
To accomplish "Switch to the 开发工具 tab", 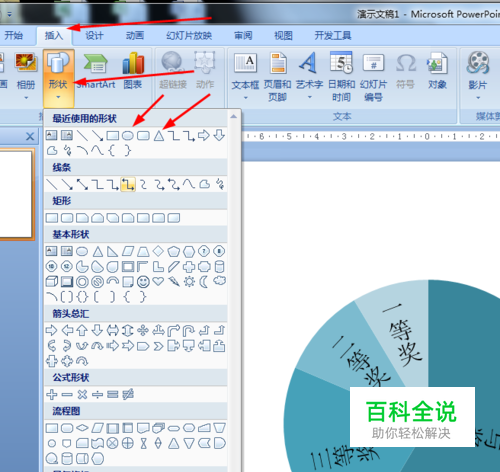I will pos(333,35).
